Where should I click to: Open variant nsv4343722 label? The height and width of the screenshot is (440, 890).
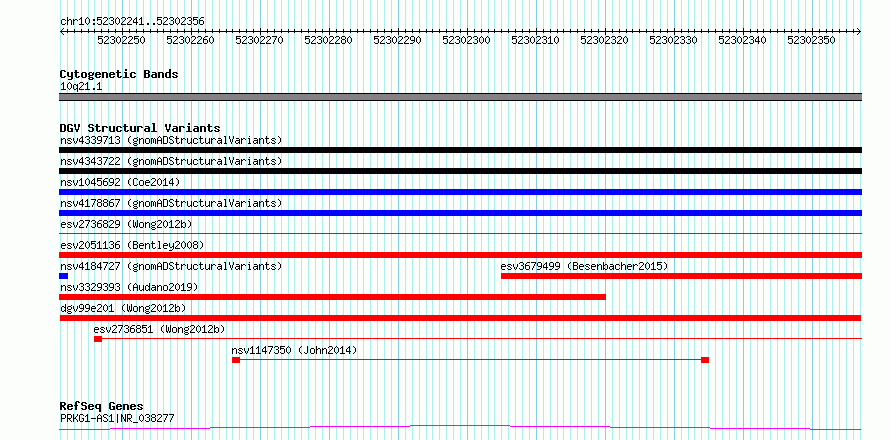pyautogui.click(x=171, y=161)
